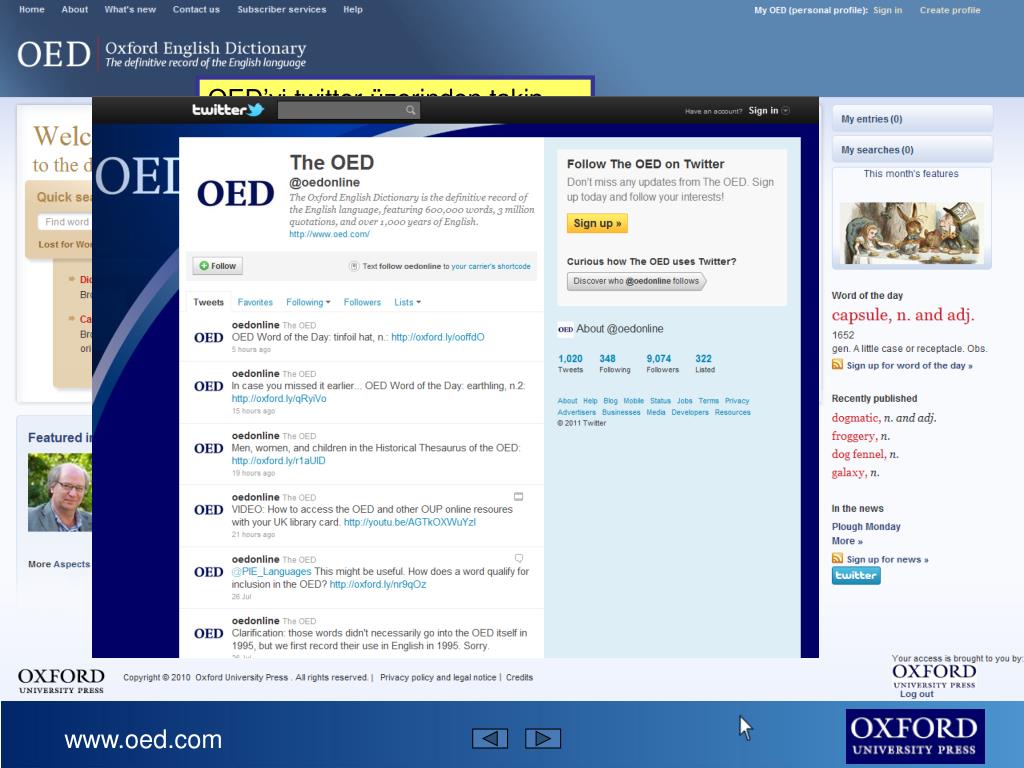Click the Oxford University Press footer logo at left
This screenshot has height=768, width=1024.
click(61, 680)
